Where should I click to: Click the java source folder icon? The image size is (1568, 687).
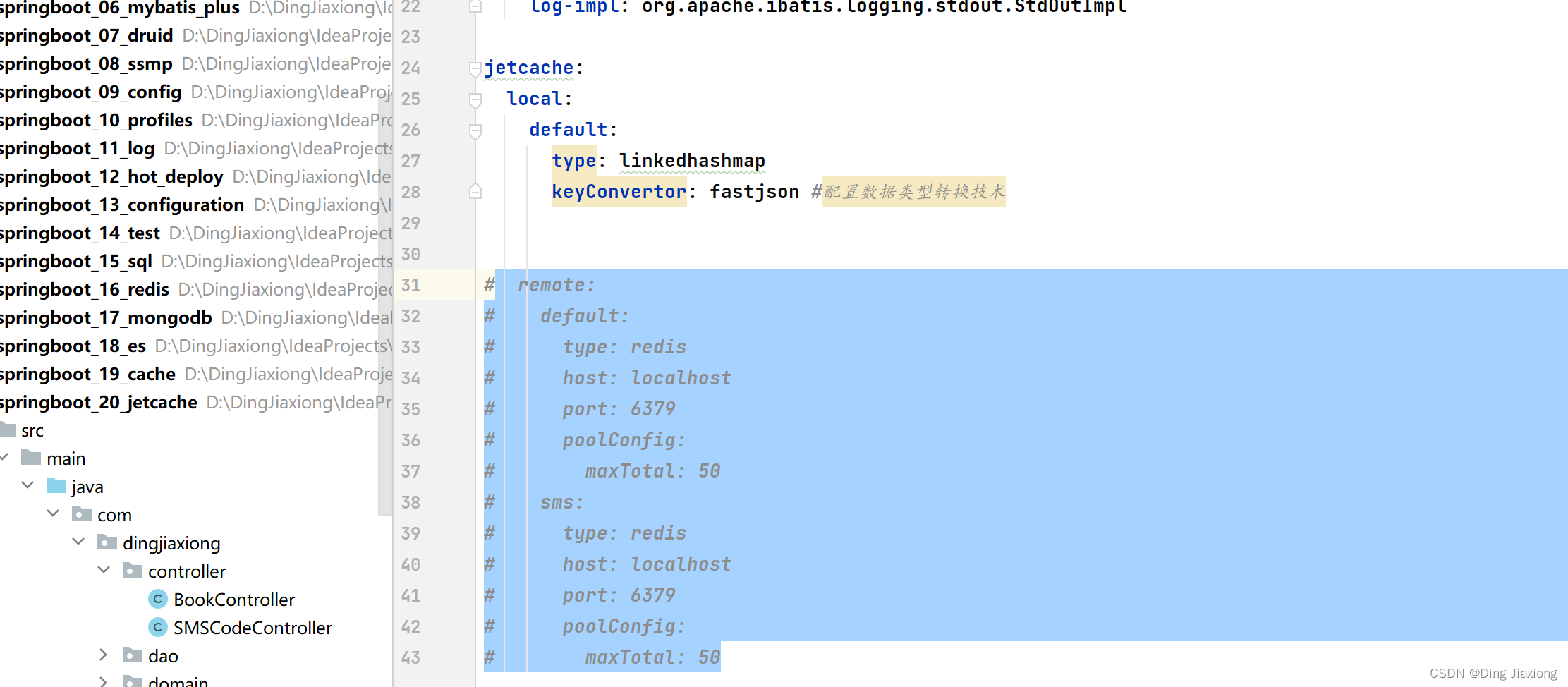56,486
